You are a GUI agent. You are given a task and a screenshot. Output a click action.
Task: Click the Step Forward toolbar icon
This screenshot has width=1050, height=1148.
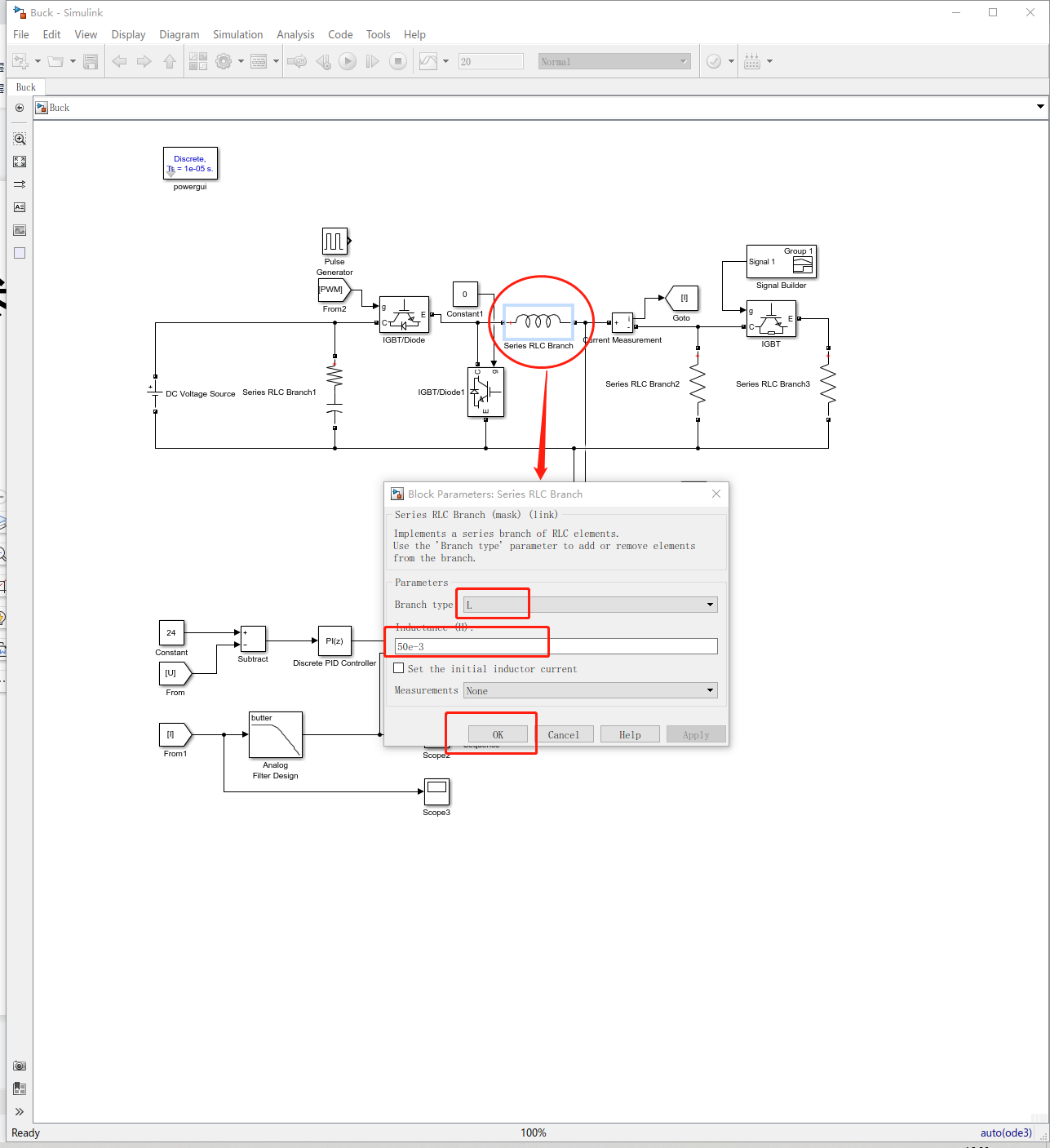pos(372,61)
